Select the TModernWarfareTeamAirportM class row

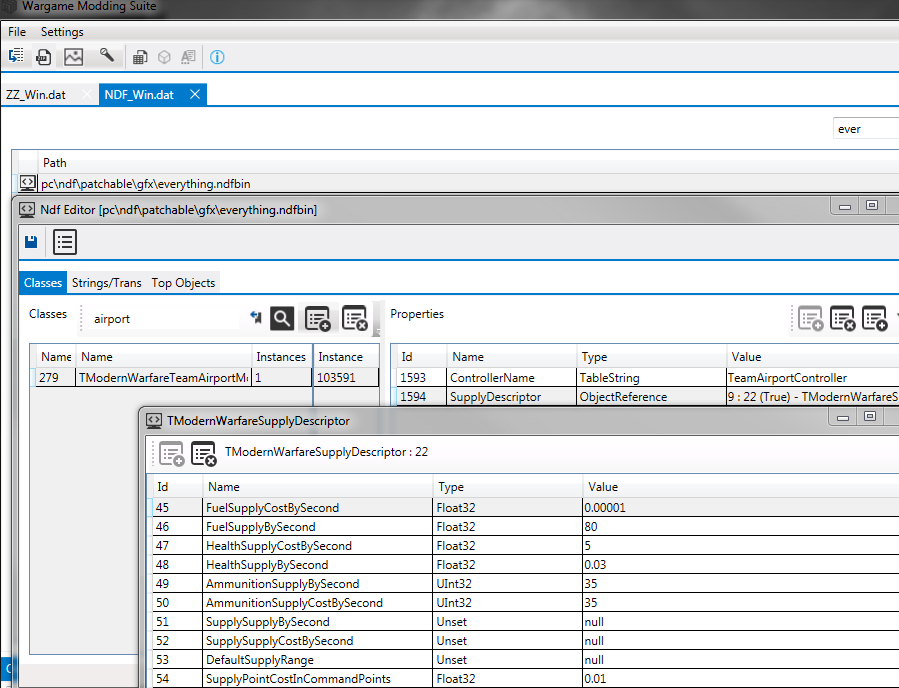[x=172, y=378]
